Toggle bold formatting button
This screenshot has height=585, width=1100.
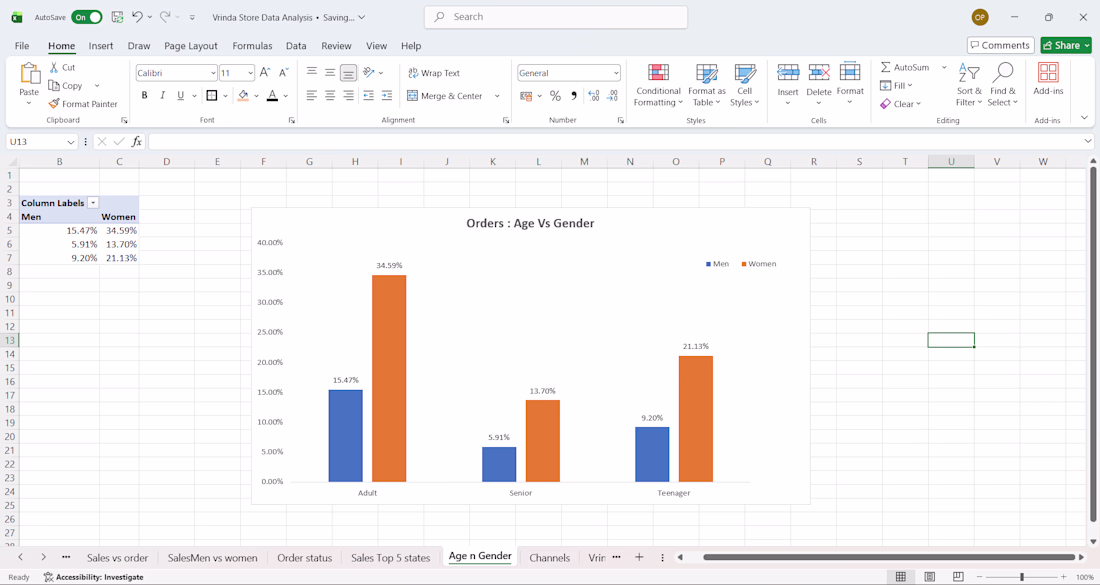tap(145, 95)
